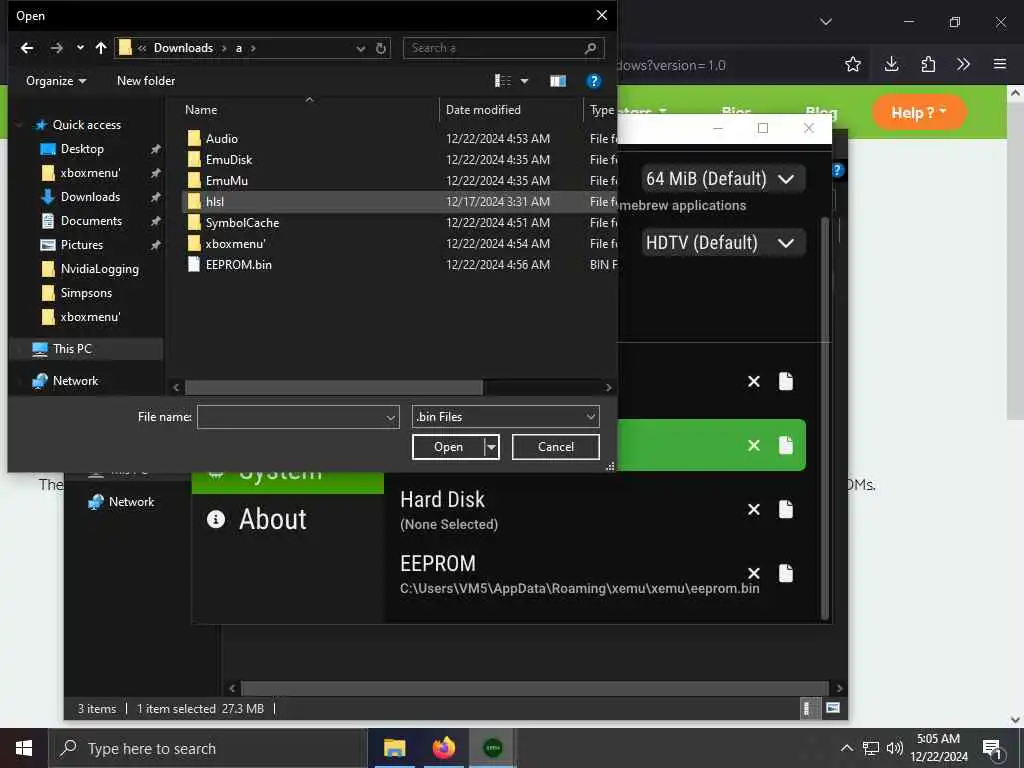Go back in Open dialog
1024x768 pixels.
(27, 48)
